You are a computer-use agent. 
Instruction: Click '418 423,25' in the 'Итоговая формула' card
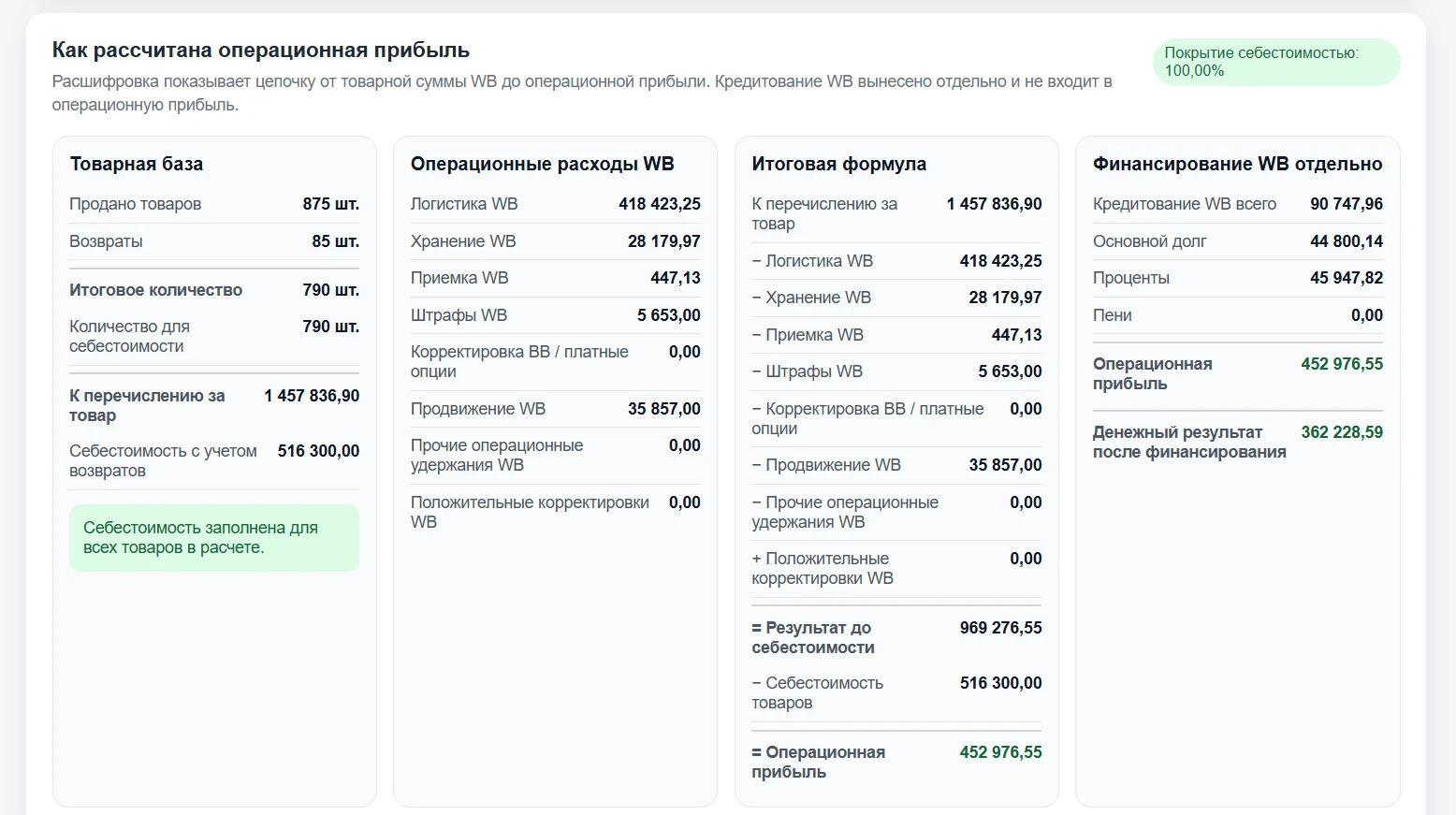(1000, 261)
